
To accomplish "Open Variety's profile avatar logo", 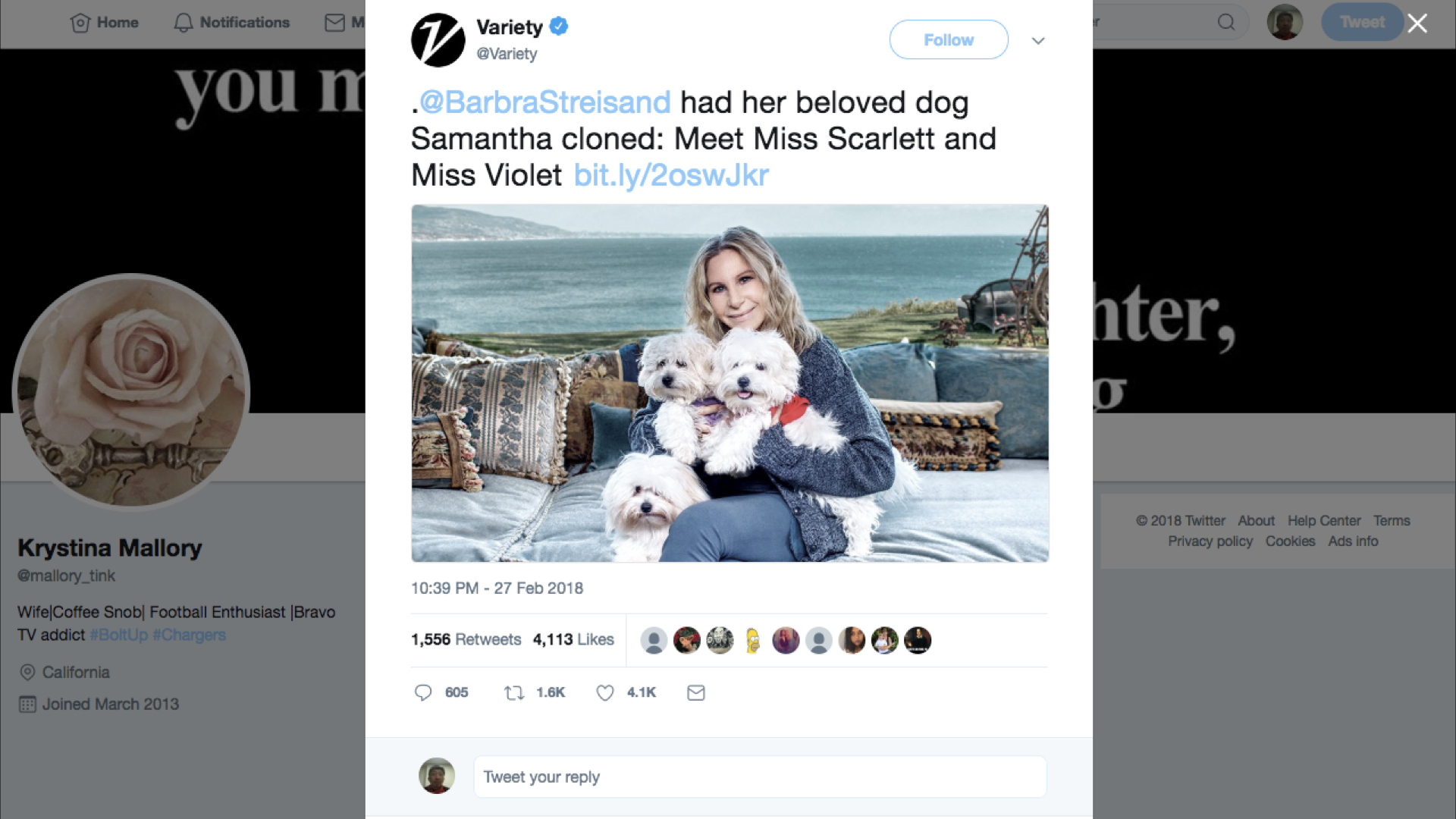I will (x=438, y=40).
